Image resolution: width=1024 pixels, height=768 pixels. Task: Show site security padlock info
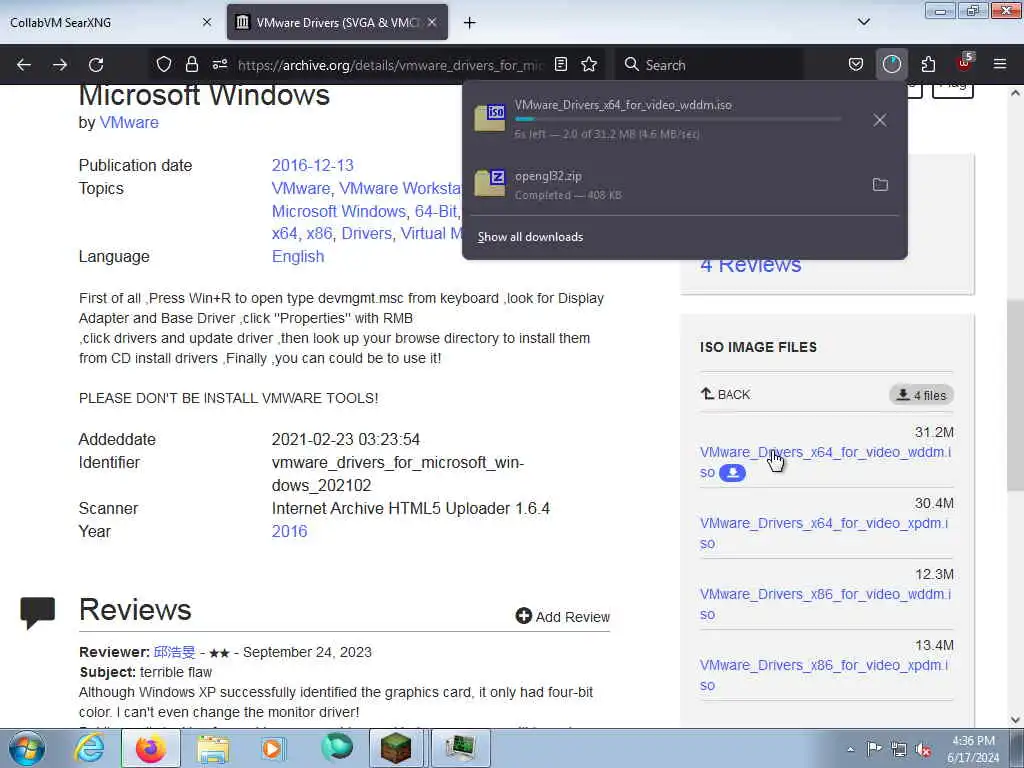tap(191, 64)
